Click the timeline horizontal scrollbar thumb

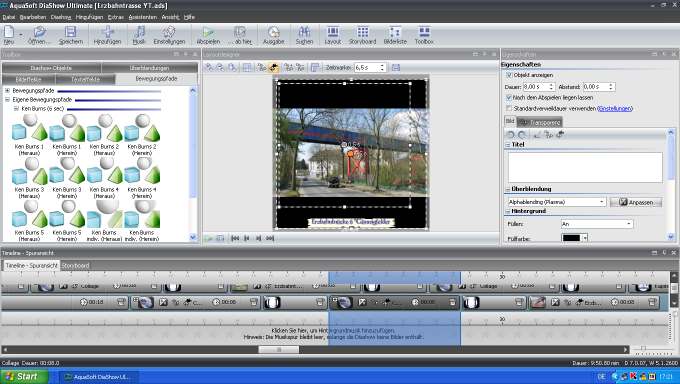click(279, 349)
